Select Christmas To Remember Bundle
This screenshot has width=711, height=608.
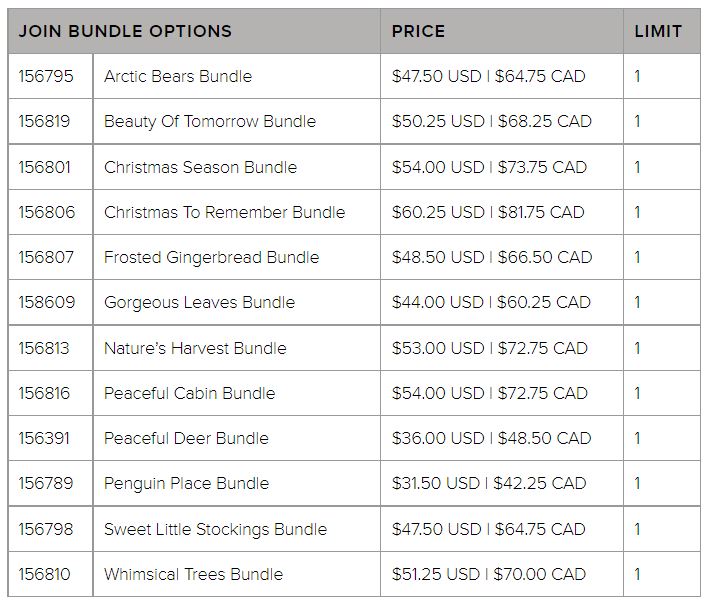pos(224,212)
